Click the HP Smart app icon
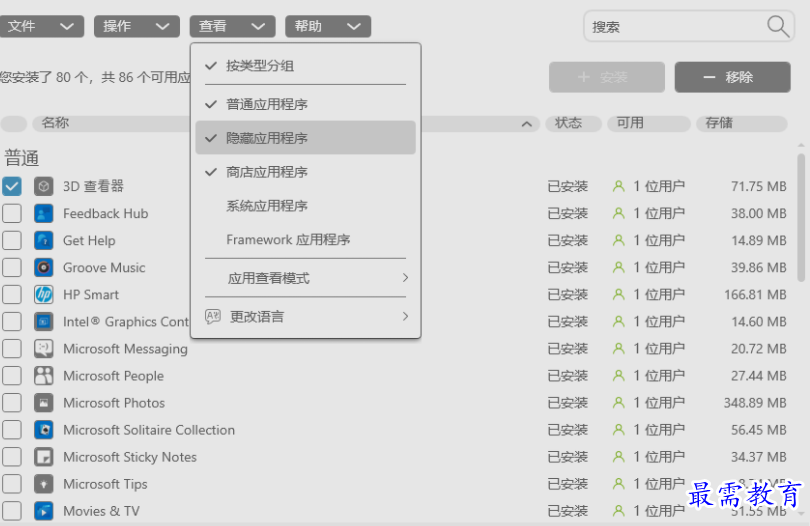Viewport: 810px width, 526px height. (x=43, y=295)
